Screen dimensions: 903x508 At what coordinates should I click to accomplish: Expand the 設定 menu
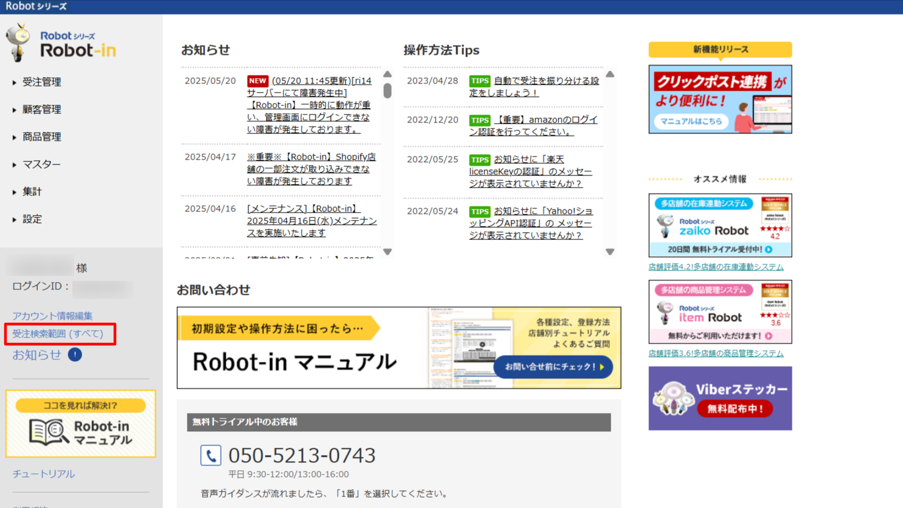(27, 219)
